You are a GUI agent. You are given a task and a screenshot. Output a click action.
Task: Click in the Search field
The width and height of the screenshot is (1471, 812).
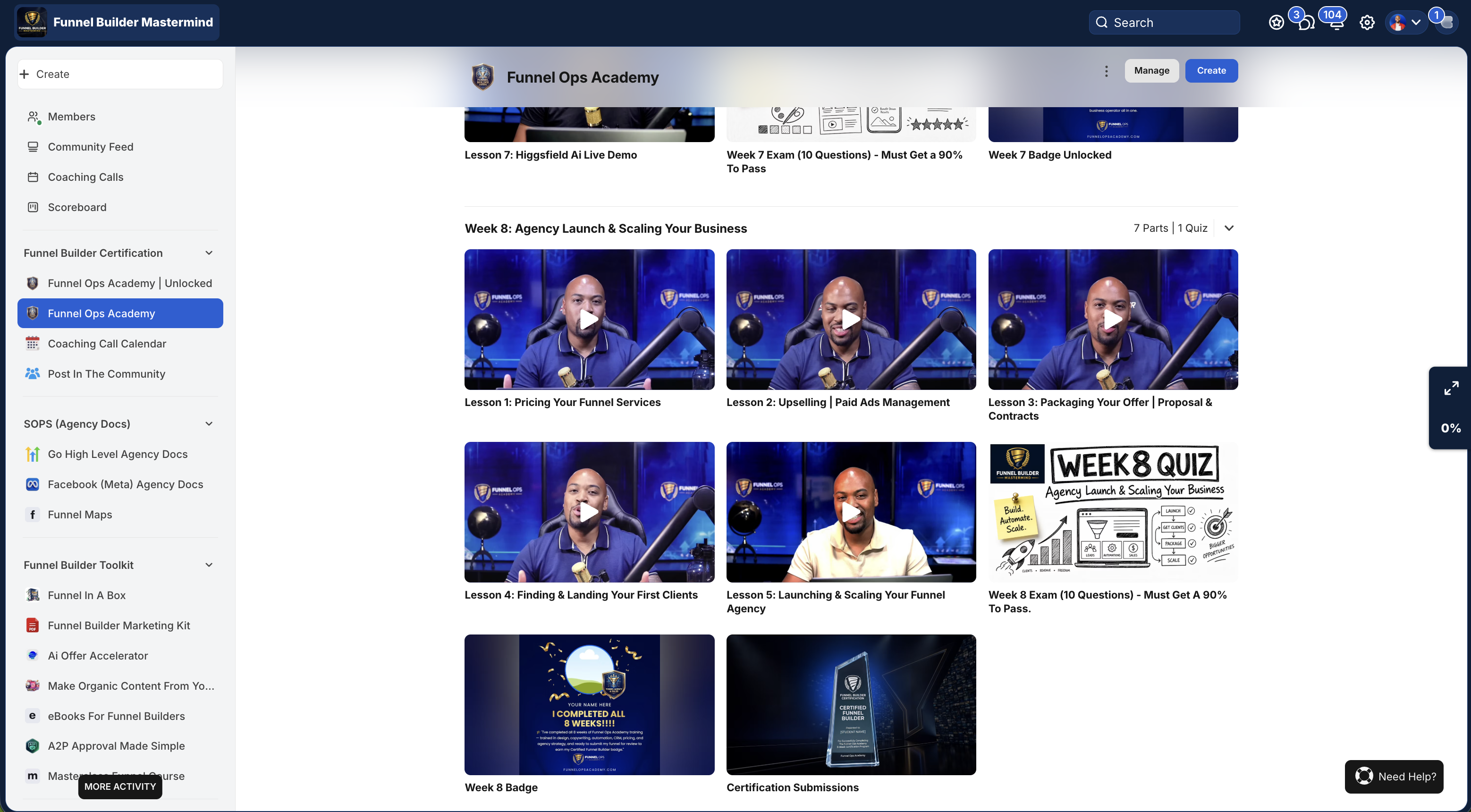pos(1164,23)
